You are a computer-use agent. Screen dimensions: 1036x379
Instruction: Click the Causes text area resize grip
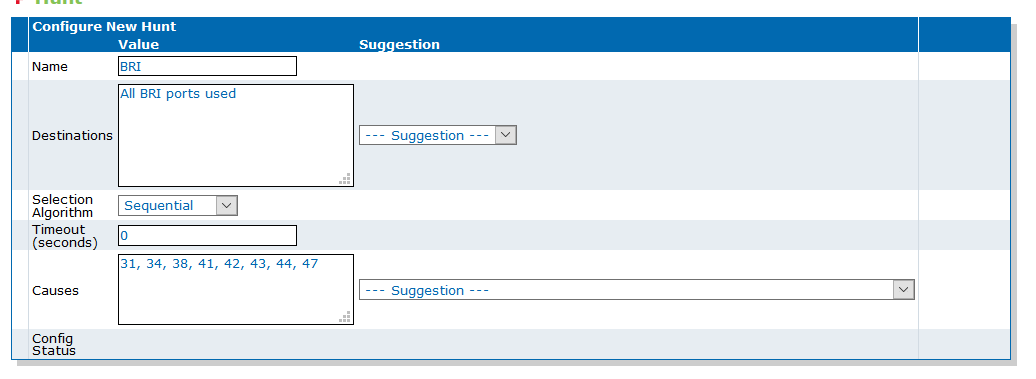tap(345, 316)
